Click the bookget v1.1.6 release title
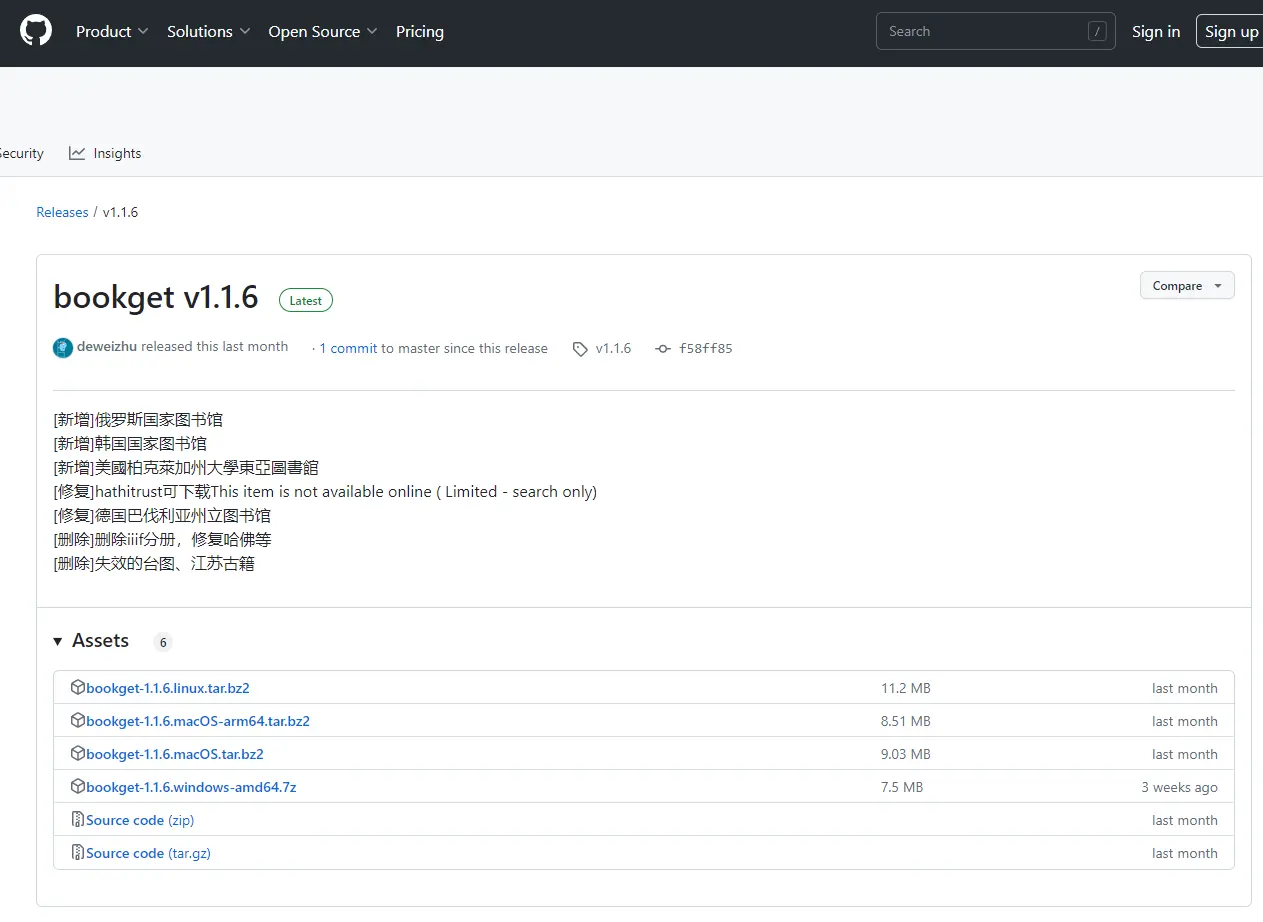 click(x=156, y=297)
